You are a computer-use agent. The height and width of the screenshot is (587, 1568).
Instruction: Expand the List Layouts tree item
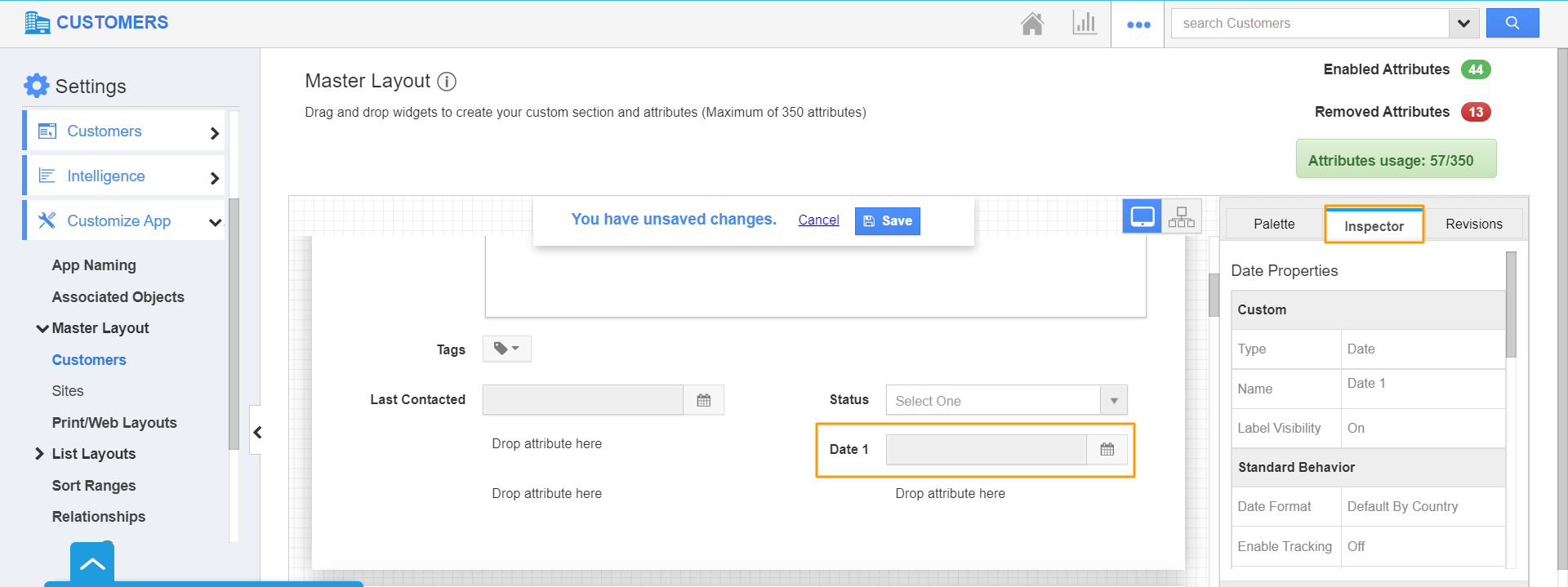click(39, 454)
